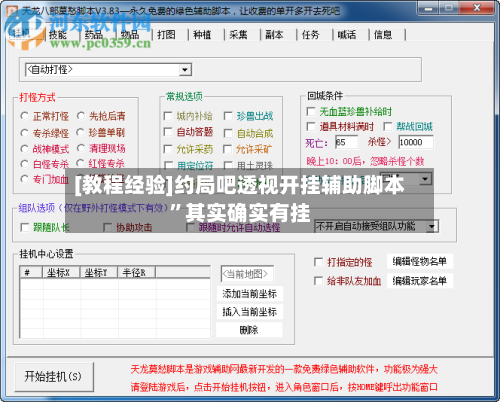
Task: Click the 半径R column header
Action: click(136, 272)
